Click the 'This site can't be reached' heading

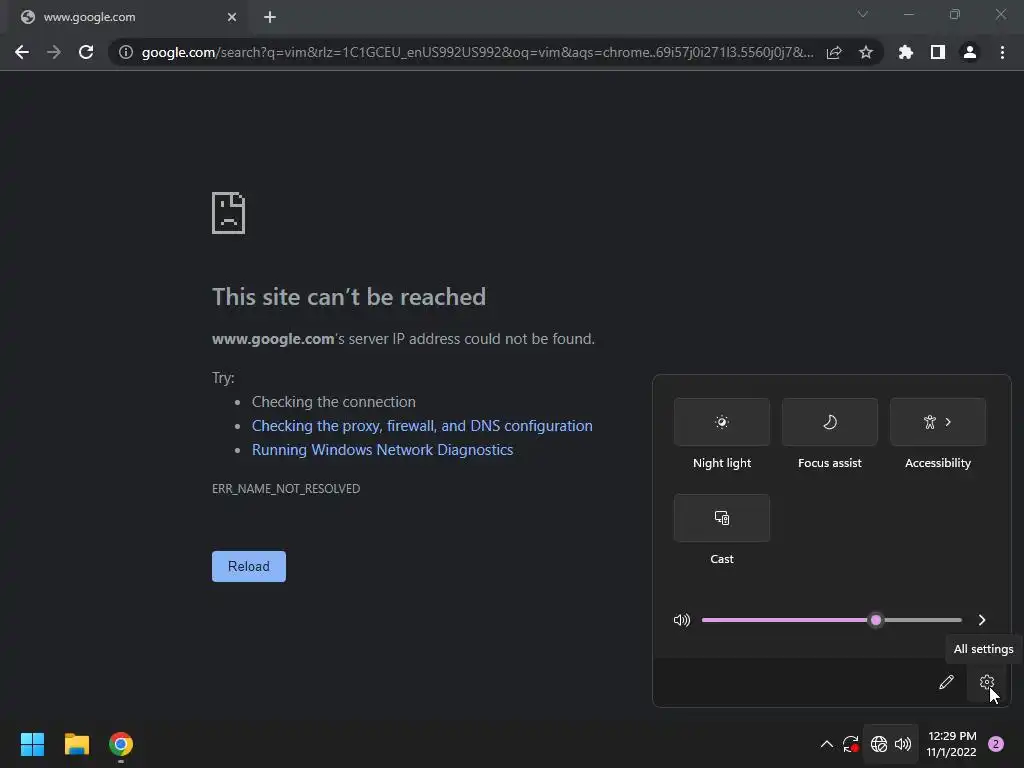tap(349, 297)
